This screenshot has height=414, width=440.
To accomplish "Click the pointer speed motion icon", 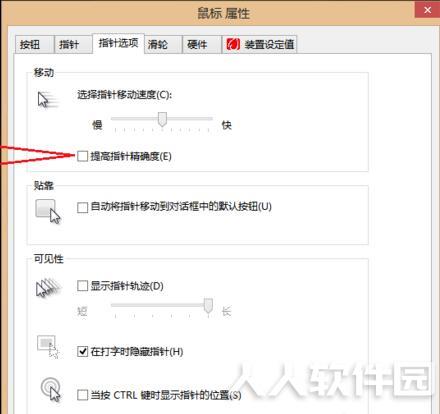I will pyautogui.click(x=48, y=100).
